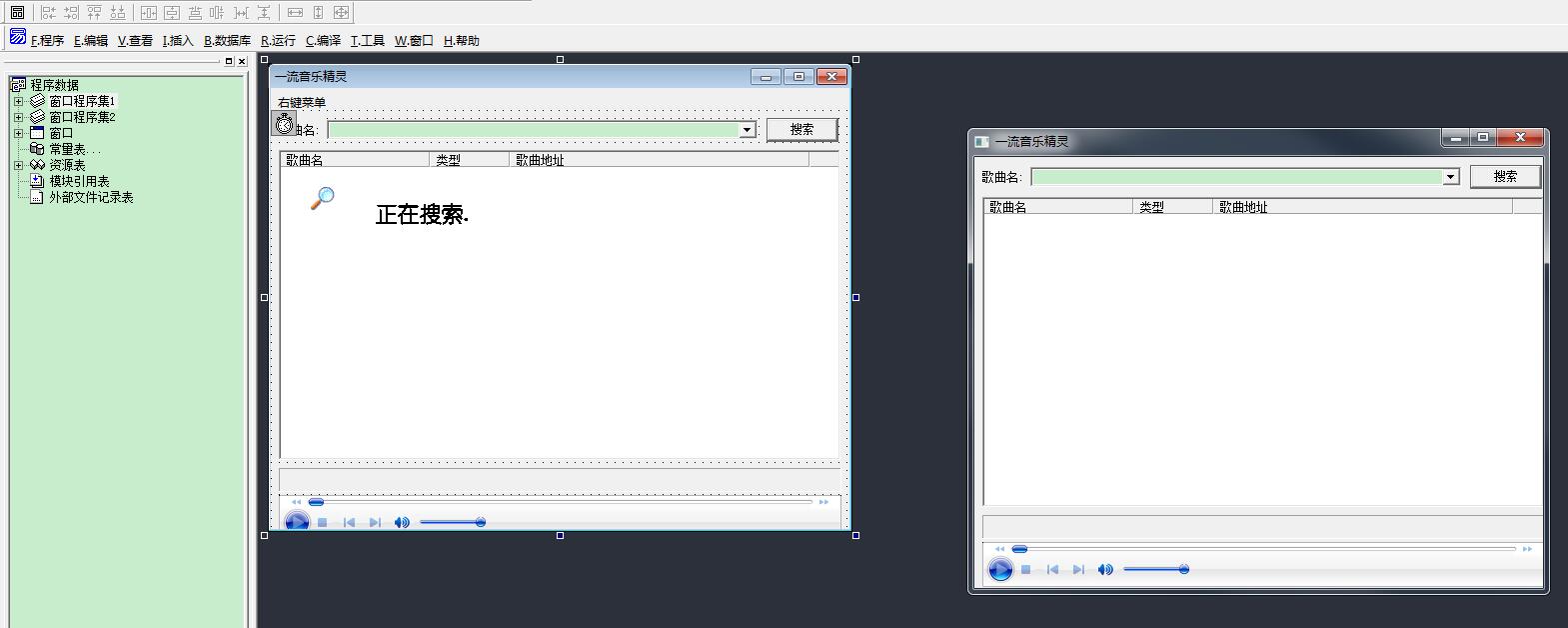1568x628 pixels.
Task: Click 搜索 button in designer form
Action: coord(801,130)
